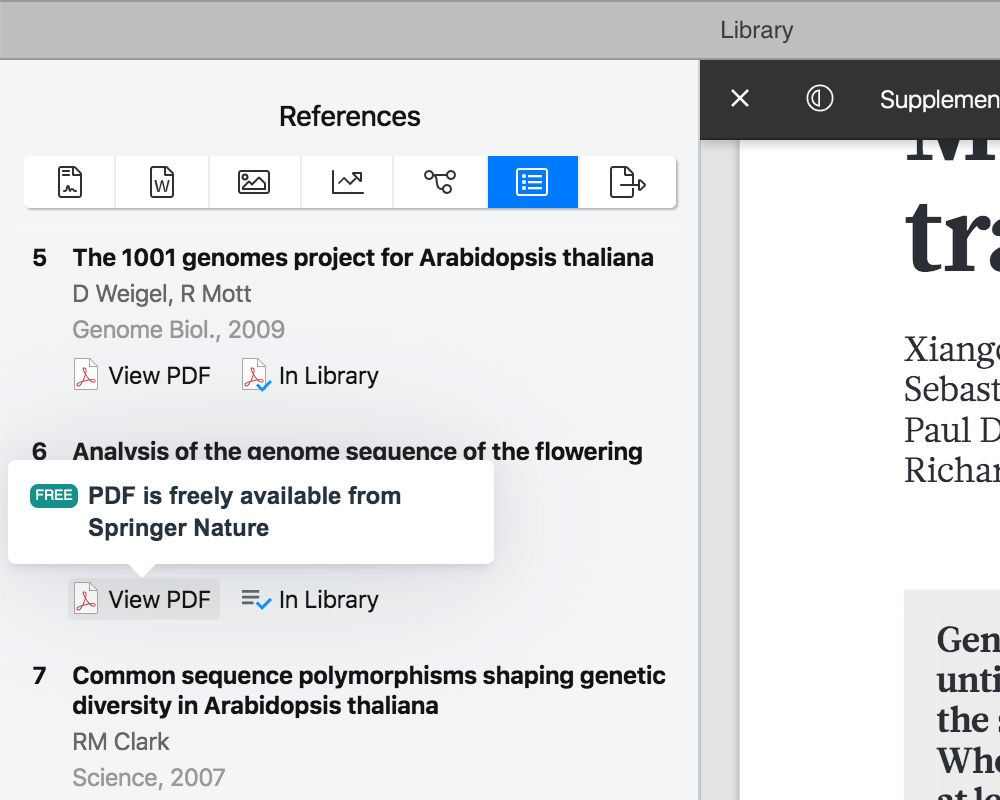The image size is (1000, 800).
Task: Click the Library window title
Action: pos(756,30)
